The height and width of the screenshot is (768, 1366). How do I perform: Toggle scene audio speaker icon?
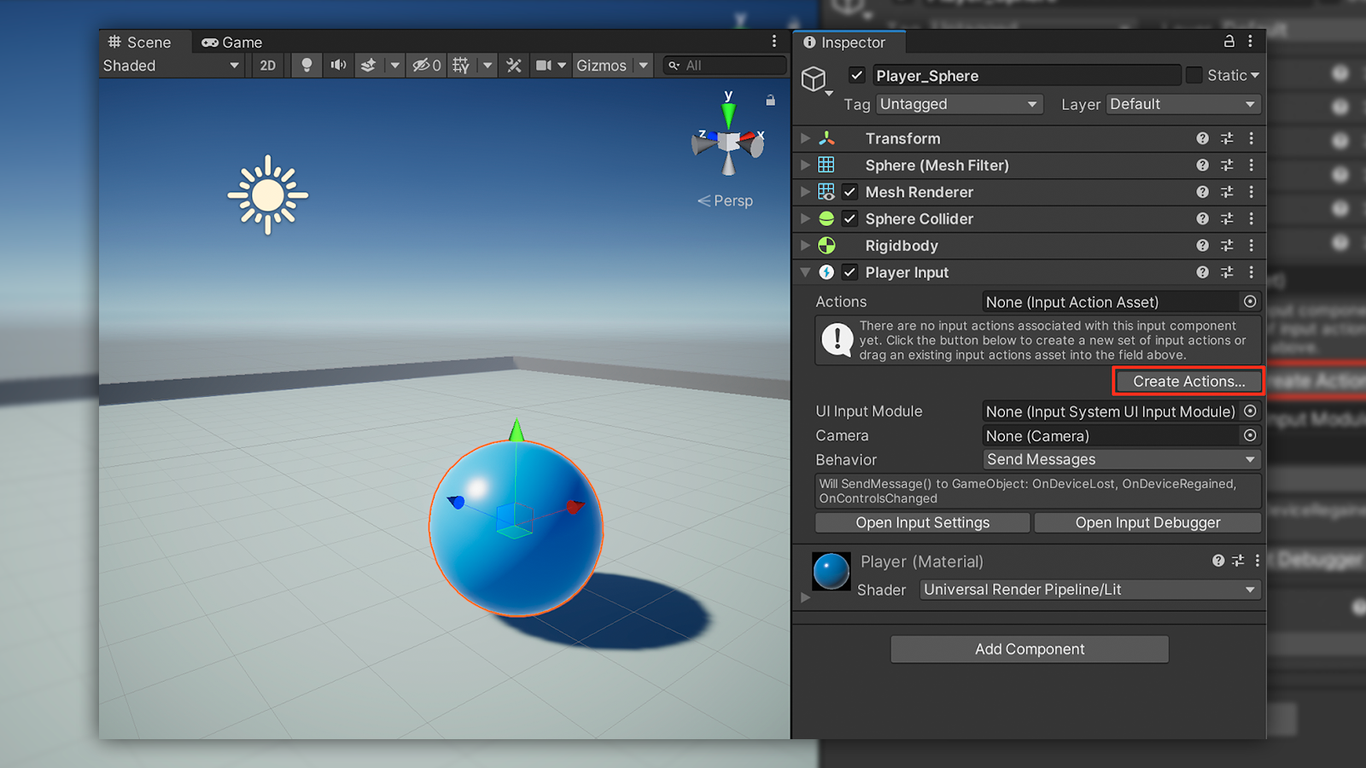[x=338, y=65]
